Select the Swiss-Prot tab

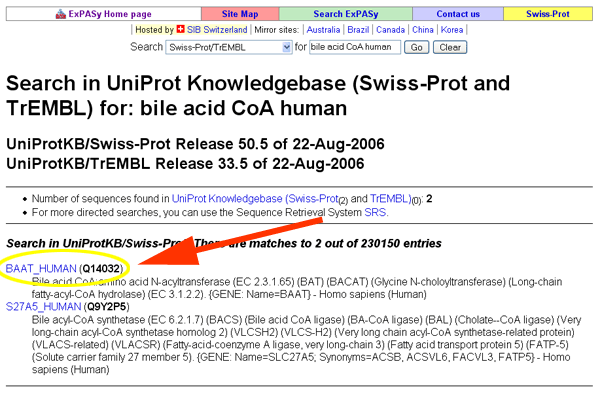coord(549,14)
